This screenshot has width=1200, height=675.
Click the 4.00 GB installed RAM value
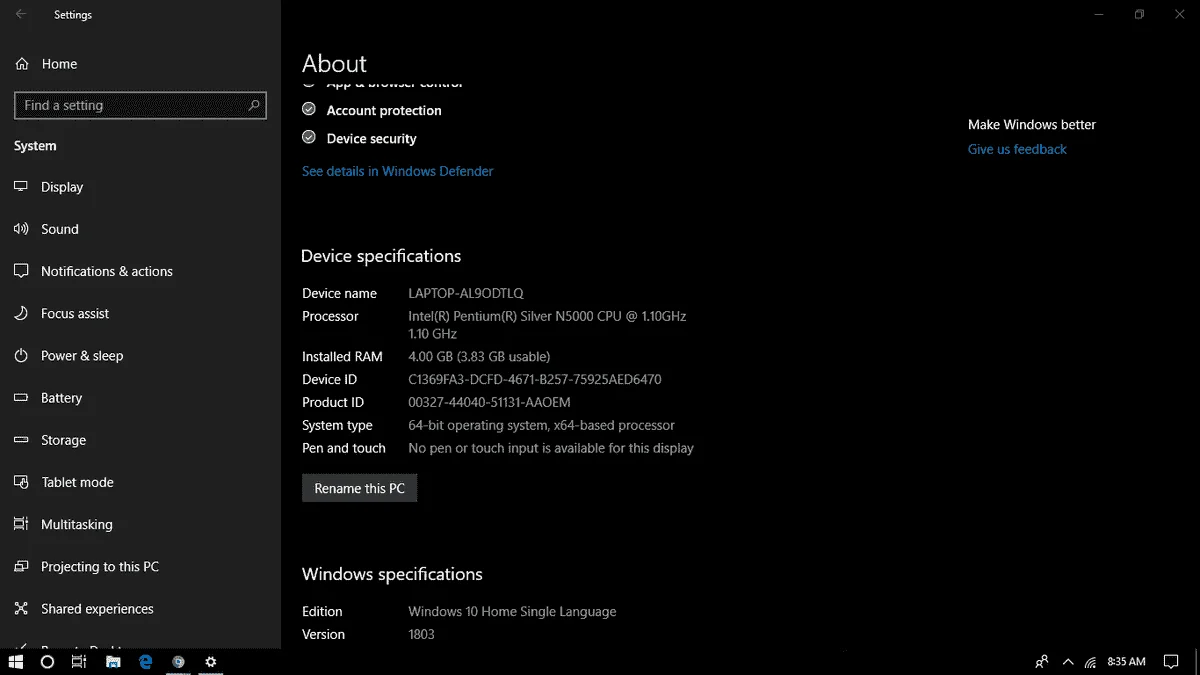coord(479,356)
